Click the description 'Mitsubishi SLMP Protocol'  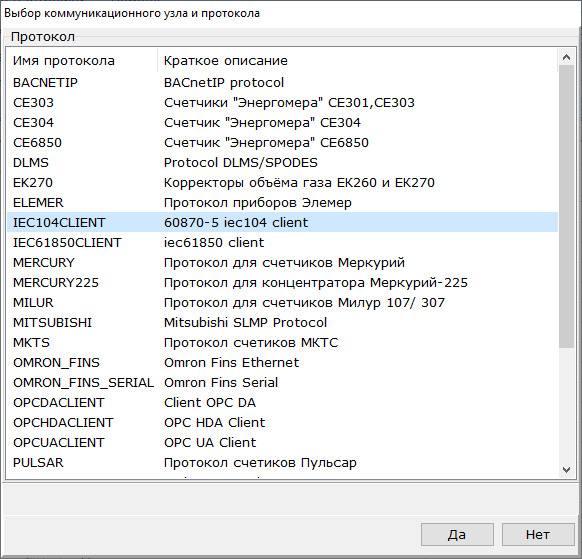pyautogui.click(x=245, y=323)
